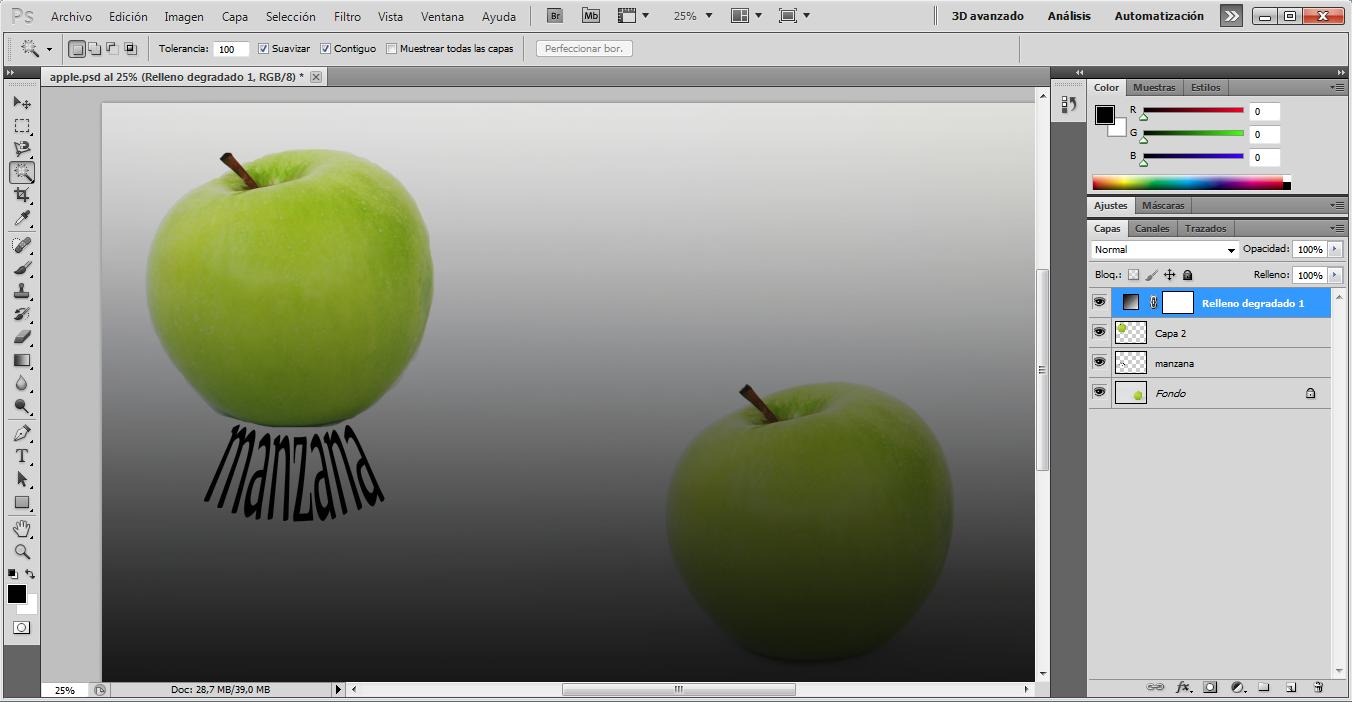
Task: Disable the Contiguo checkbox
Action: point(325,47)
